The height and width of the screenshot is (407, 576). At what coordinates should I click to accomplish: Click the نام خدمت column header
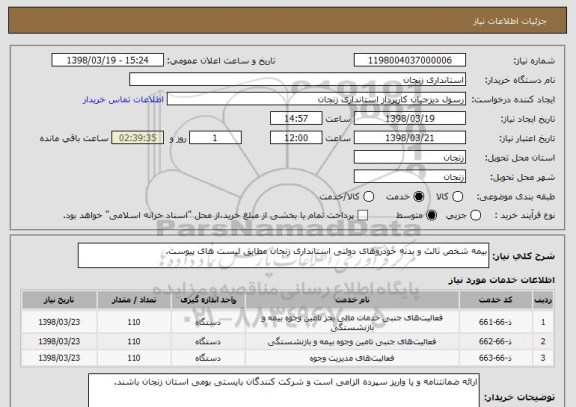352,300
